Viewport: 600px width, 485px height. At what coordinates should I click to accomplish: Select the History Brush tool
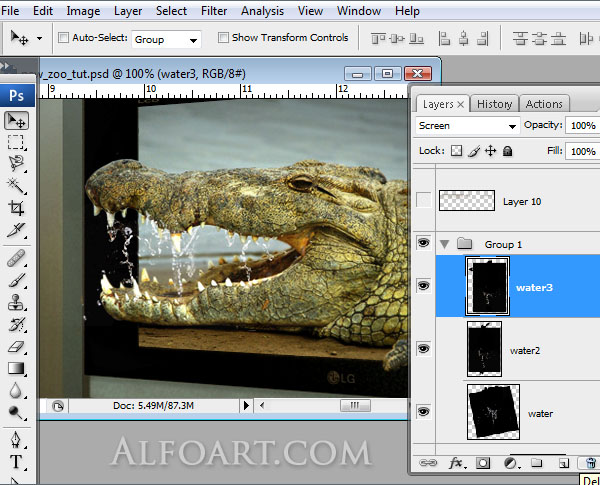pos(16,325)
